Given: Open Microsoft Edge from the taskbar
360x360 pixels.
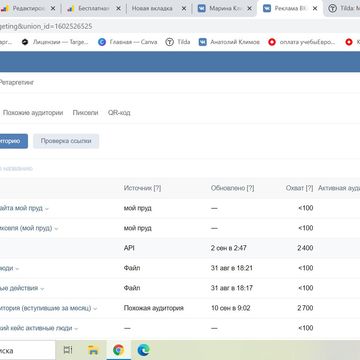Looking at the screenshot, I should [x=143, y=350].
